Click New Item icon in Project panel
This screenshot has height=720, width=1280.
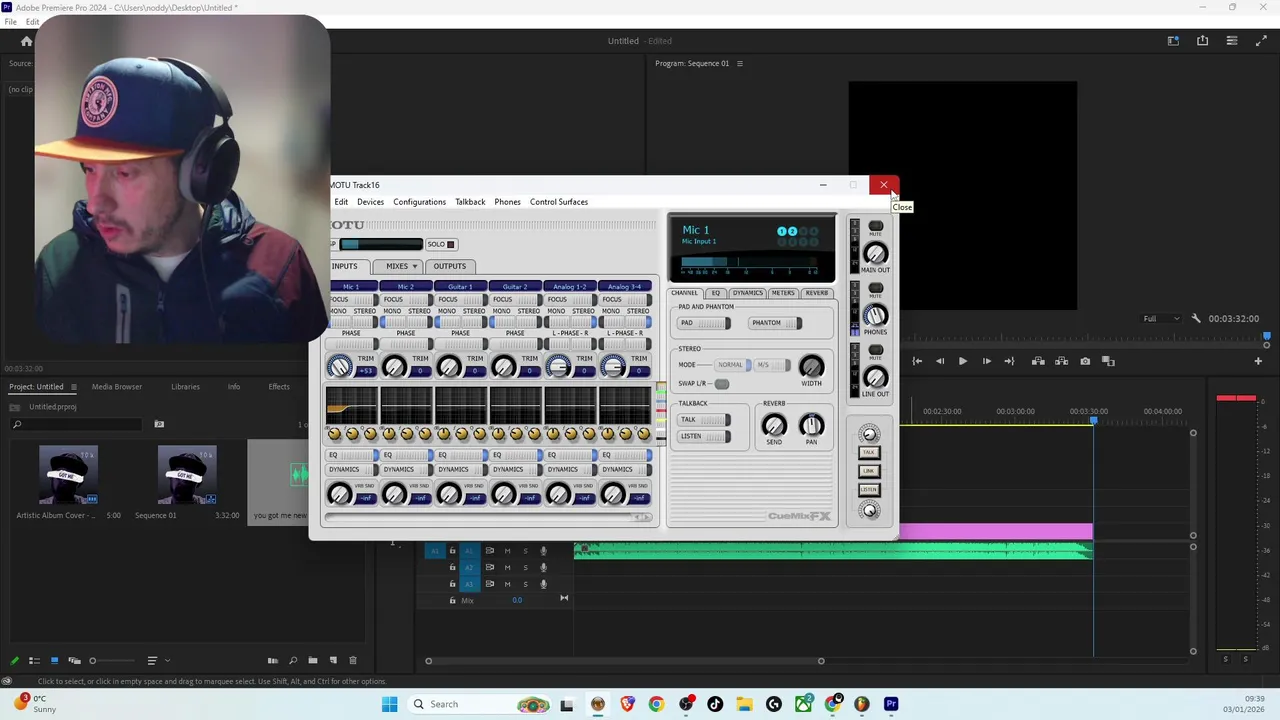[333, 660]
